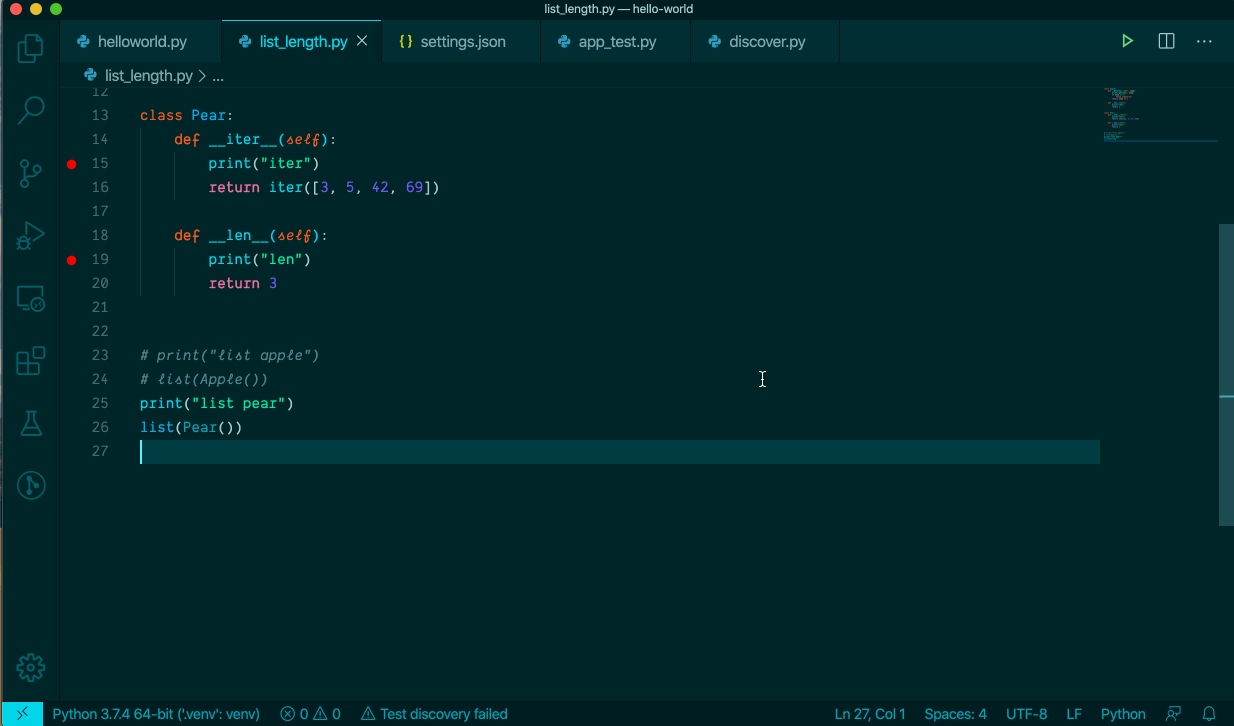
Task: Open the Extensions view
Action: (x=30, y=360)
